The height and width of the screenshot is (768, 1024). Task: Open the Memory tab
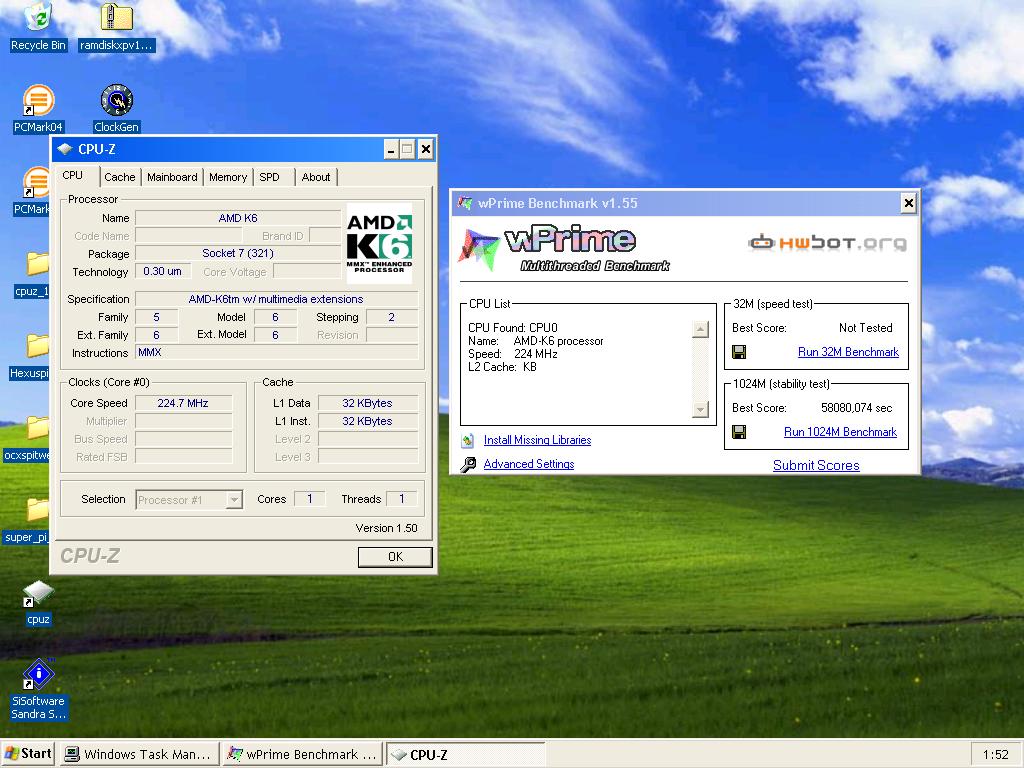tap(228, 177)
